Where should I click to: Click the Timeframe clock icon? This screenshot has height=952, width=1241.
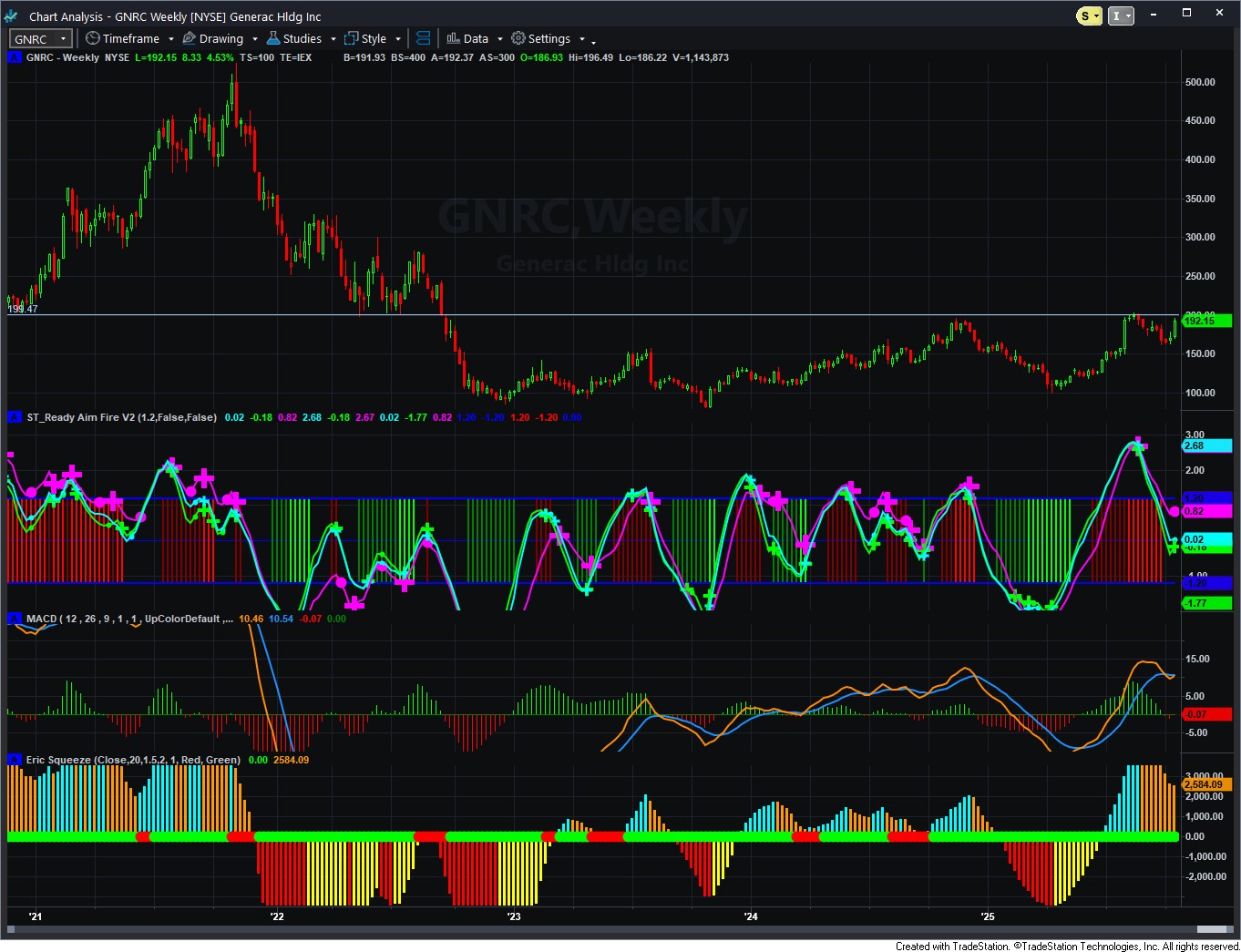point(92,38)
